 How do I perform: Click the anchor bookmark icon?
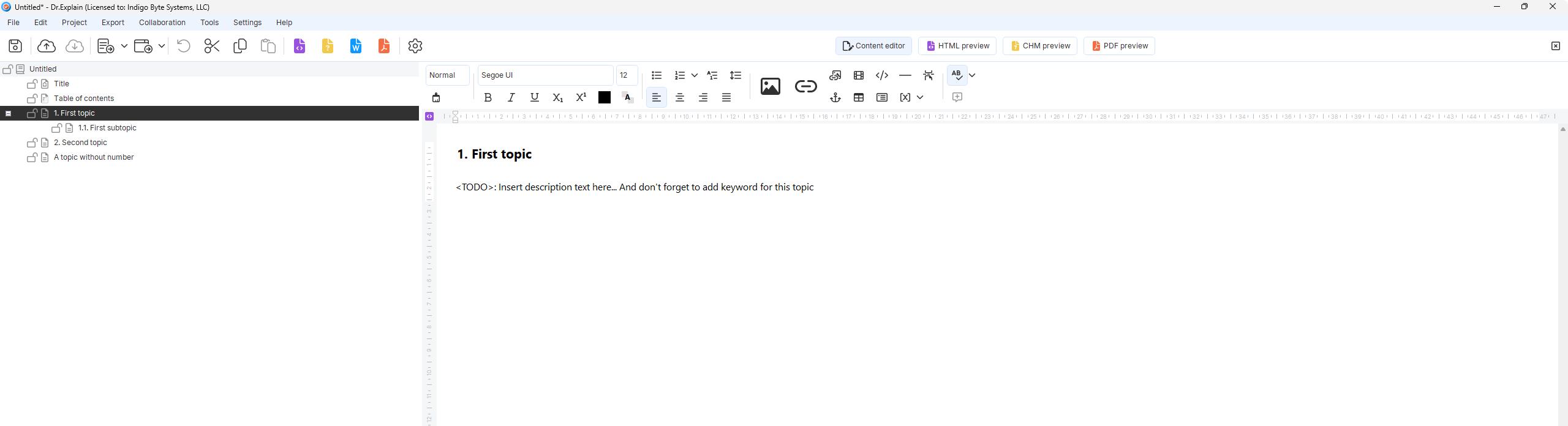tap(835, 97)
